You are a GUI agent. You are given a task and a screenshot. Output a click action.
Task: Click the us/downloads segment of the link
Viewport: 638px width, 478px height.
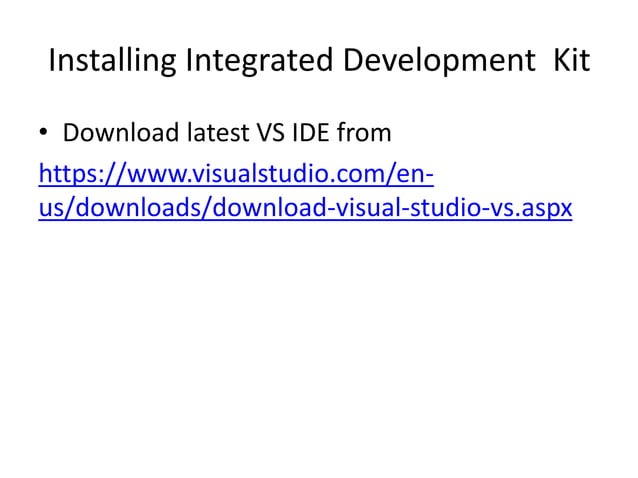[x=122, y=207]
